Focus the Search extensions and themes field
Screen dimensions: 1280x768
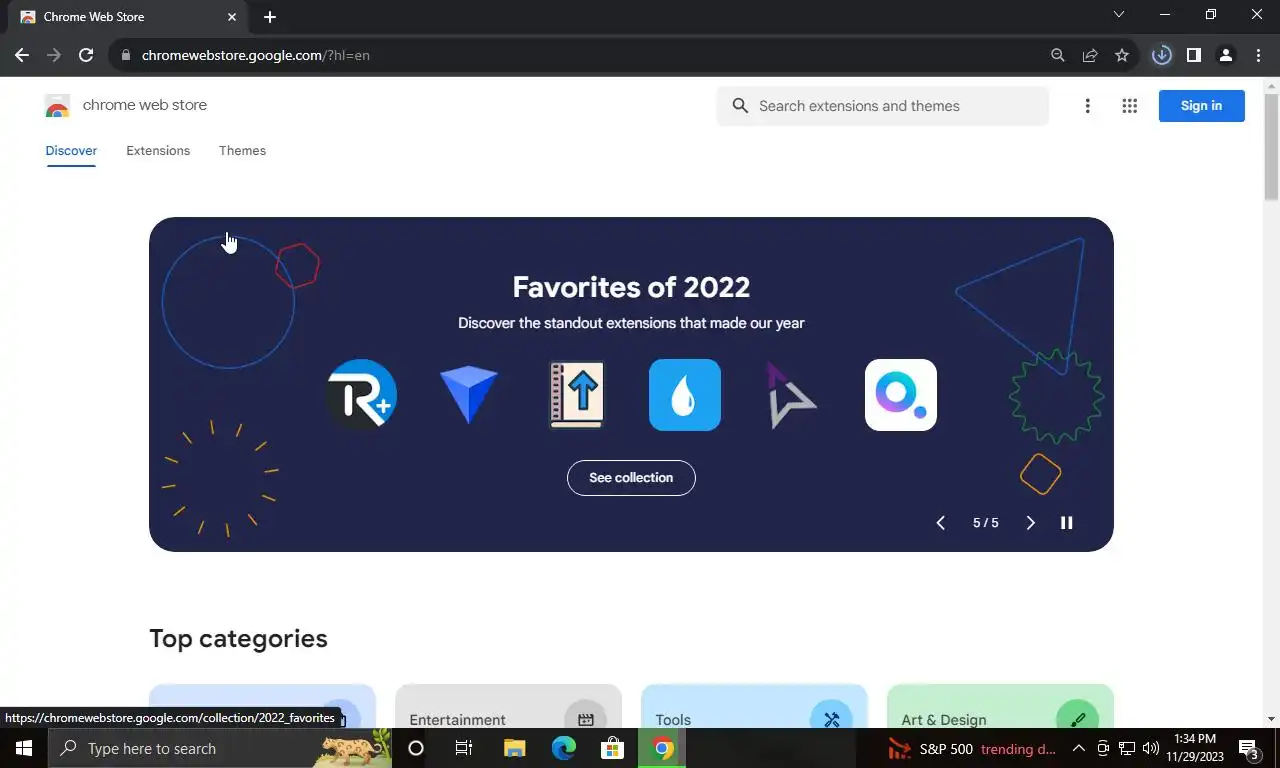(882, 106)
